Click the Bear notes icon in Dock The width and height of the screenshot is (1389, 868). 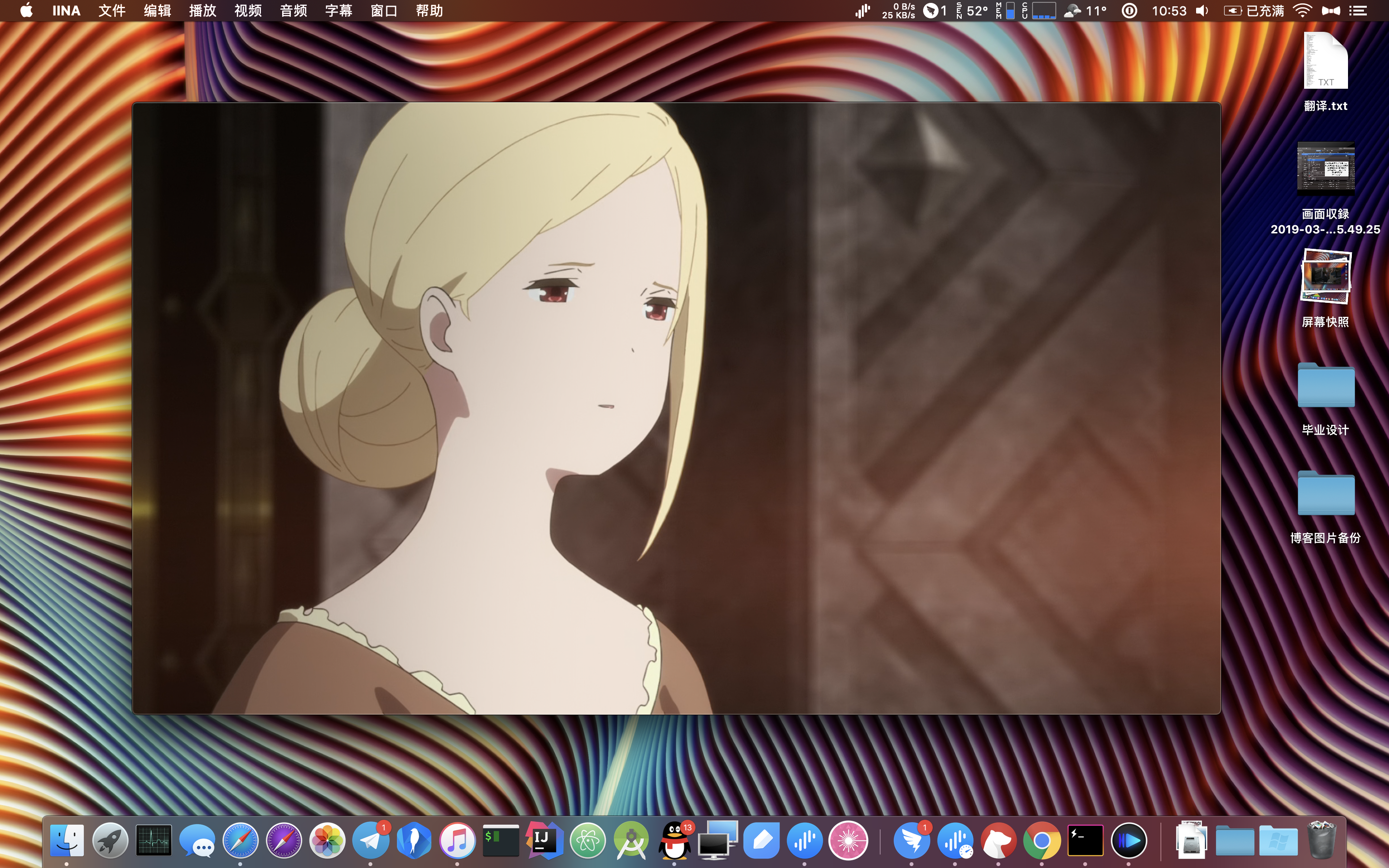pyautogui.click(x=998, y=841)
